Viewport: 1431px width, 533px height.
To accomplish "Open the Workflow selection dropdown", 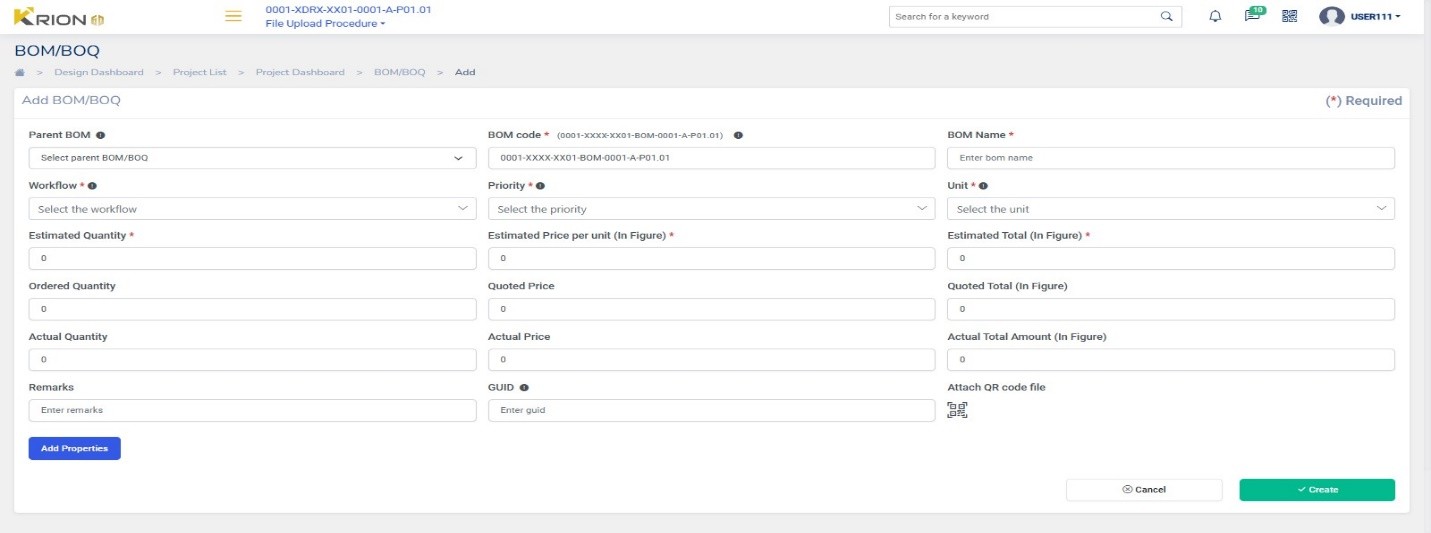I will [x=252, y=209].
